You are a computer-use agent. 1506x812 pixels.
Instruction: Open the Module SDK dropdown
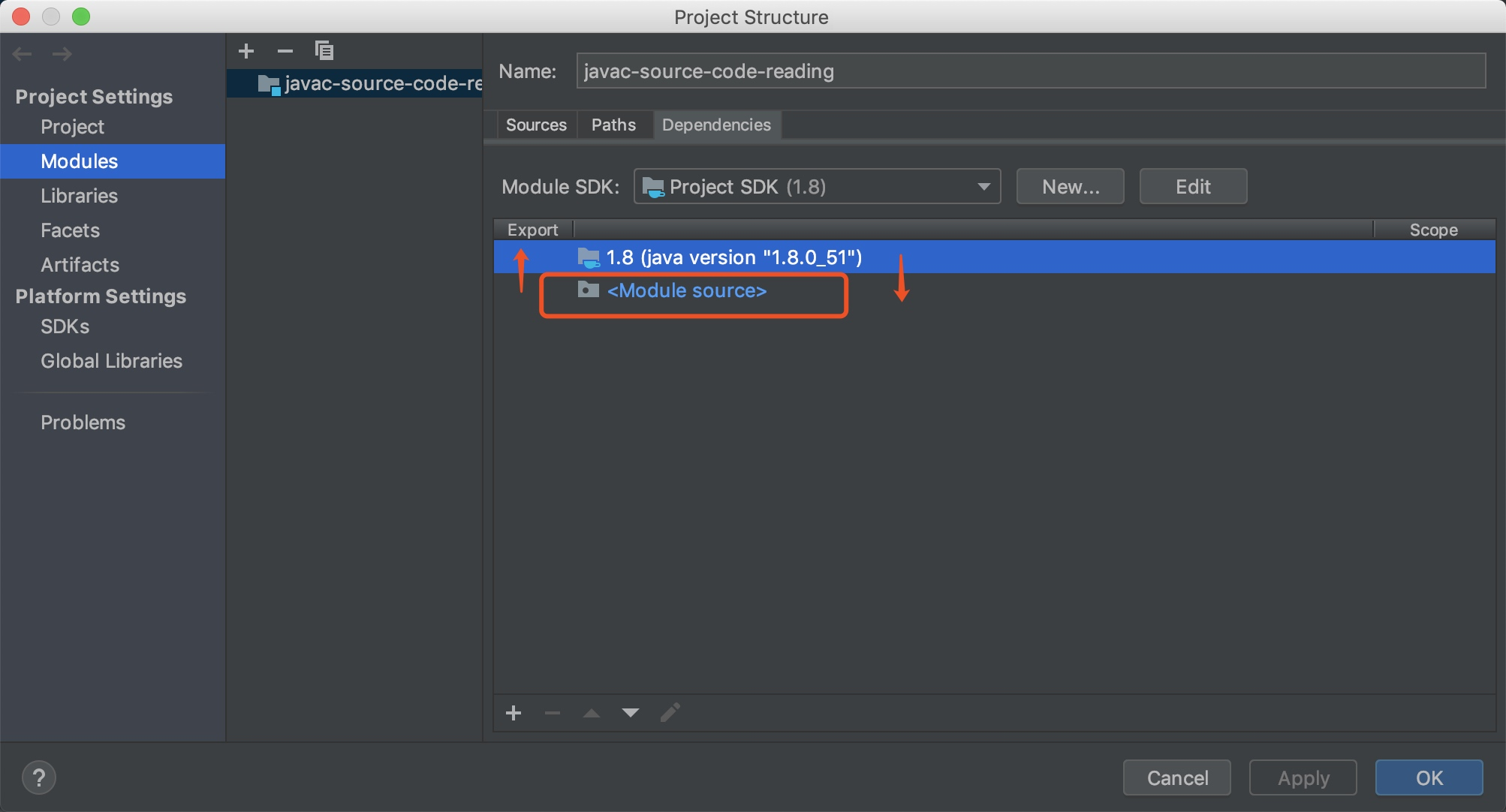(x=817, y=186)
